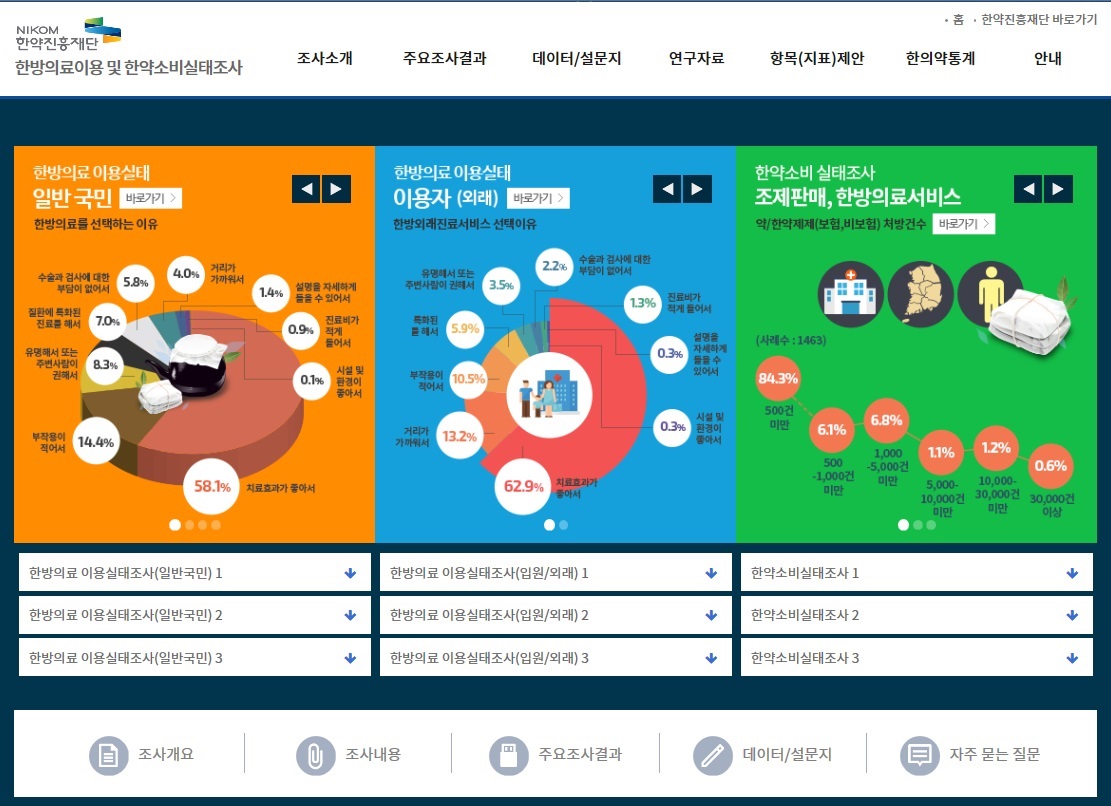Advance to next slide in 조제판매 green panel

[x=1058, y=188]
